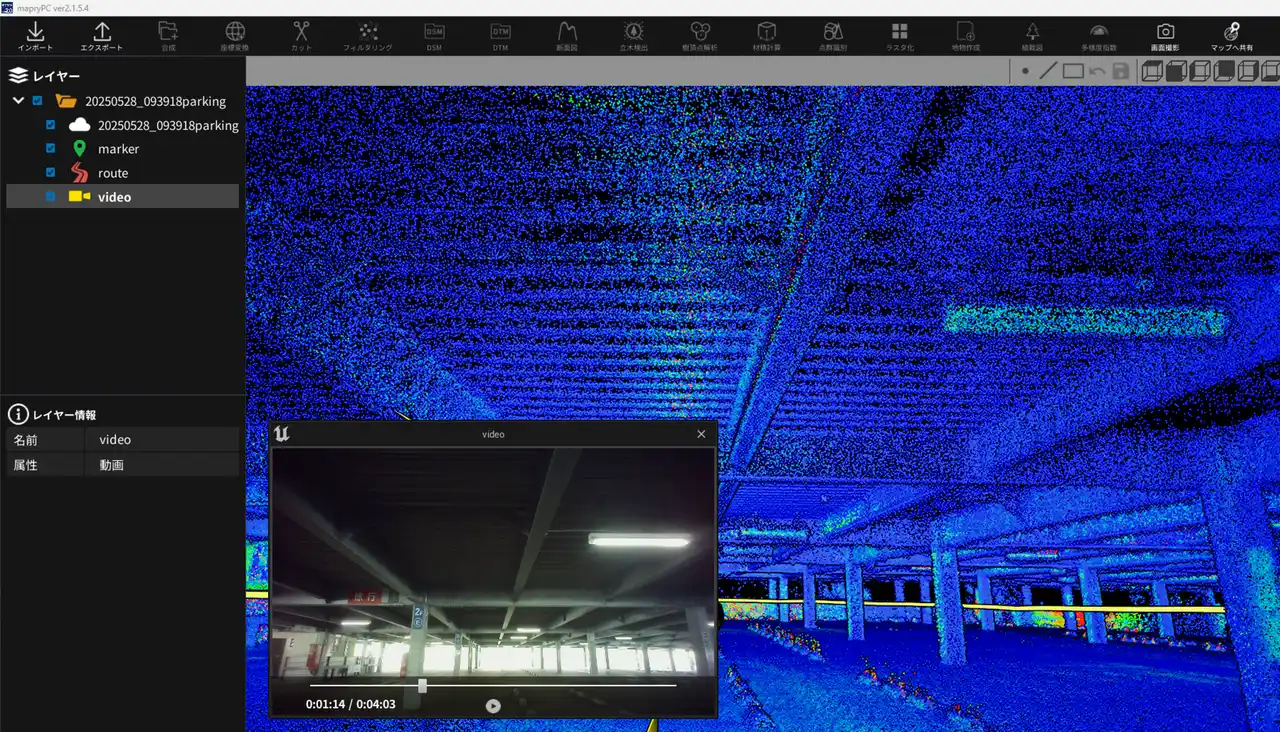Click the Export (エクスポート) toolbar icon

coord(101,36)
